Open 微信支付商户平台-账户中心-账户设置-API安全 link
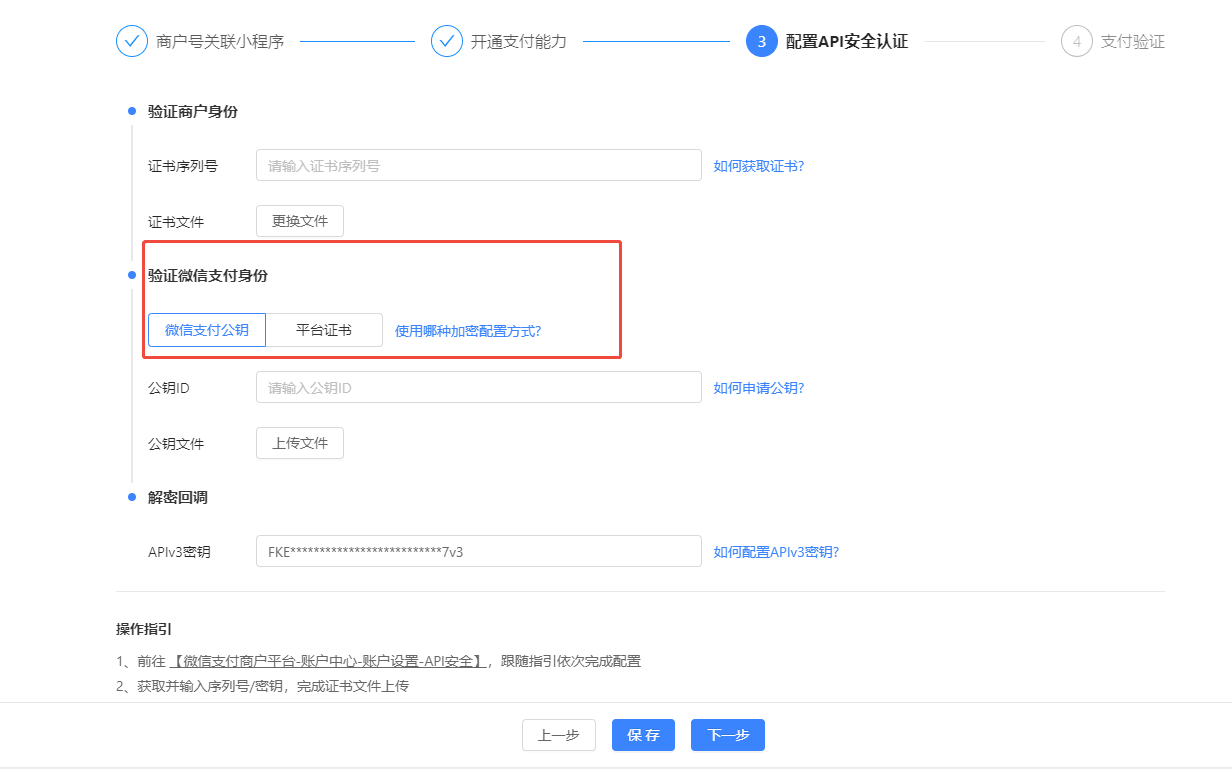The width and height of the screenshot is (1232, 769). pyautogui.click(x=328, y=661)
